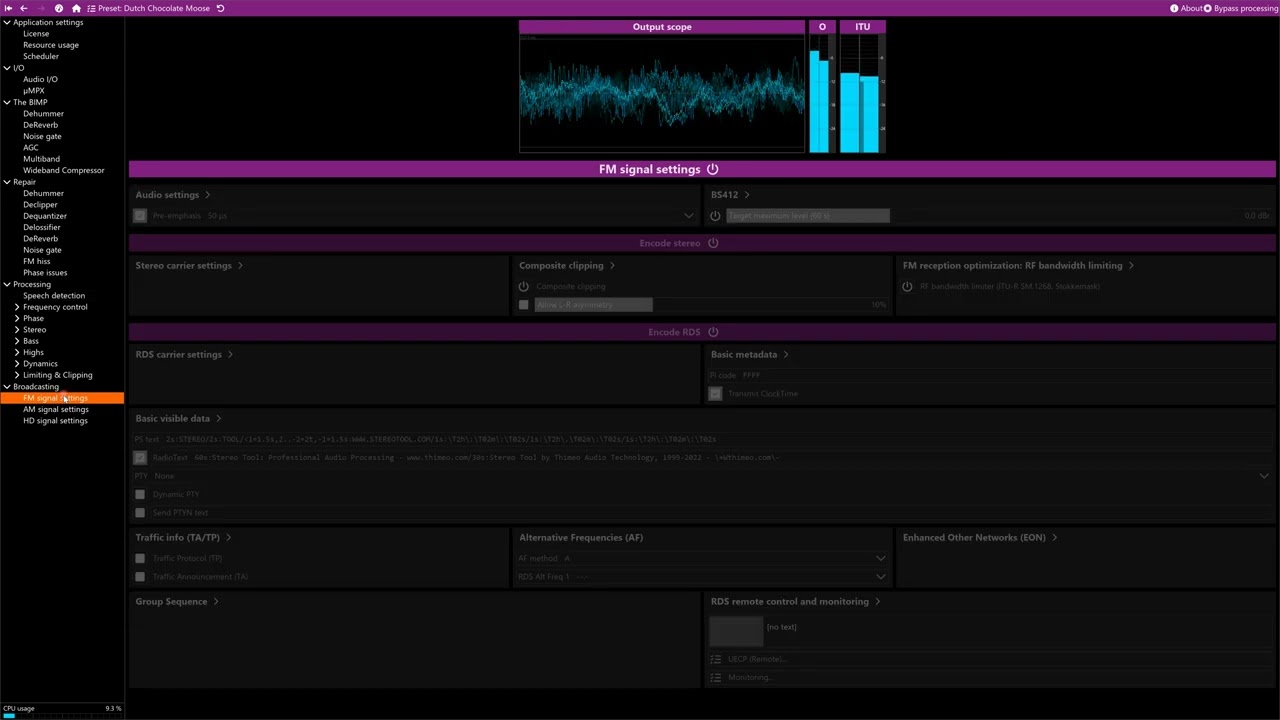Open Audio settings section header
This screenshot has width=1280, height=720.
pyautogui.click(x=173, y=195)
